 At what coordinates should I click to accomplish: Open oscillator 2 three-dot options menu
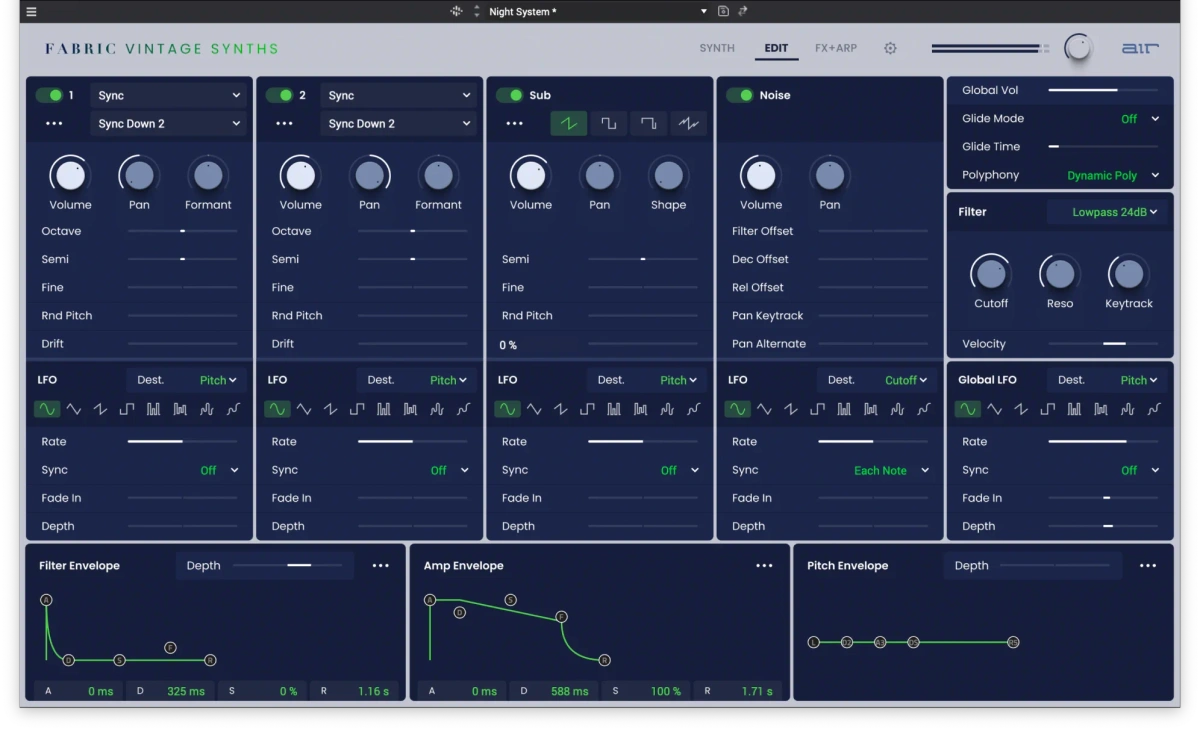tap(284, 124)
